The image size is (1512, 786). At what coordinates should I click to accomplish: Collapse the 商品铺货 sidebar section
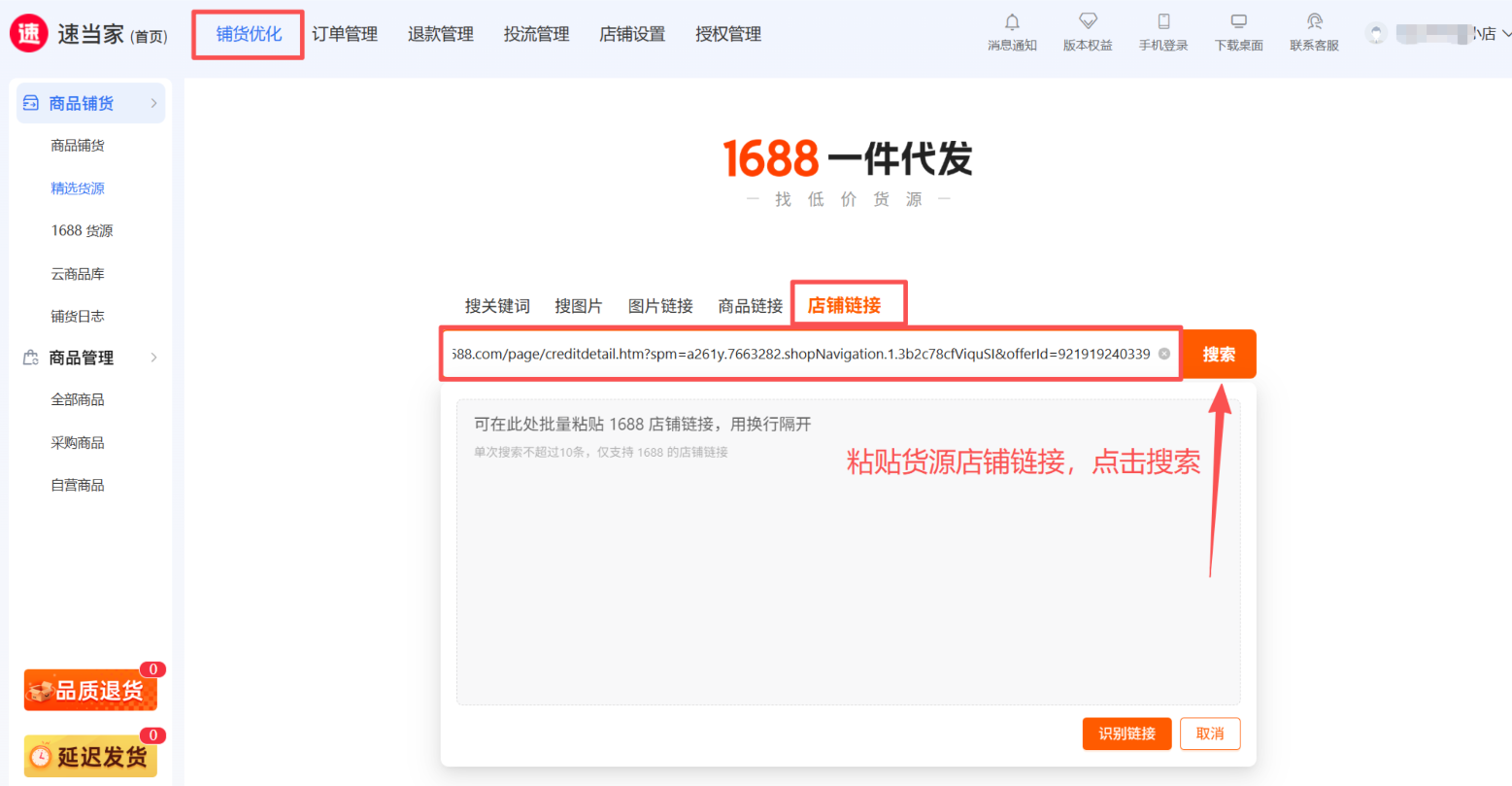click(153, 103)
